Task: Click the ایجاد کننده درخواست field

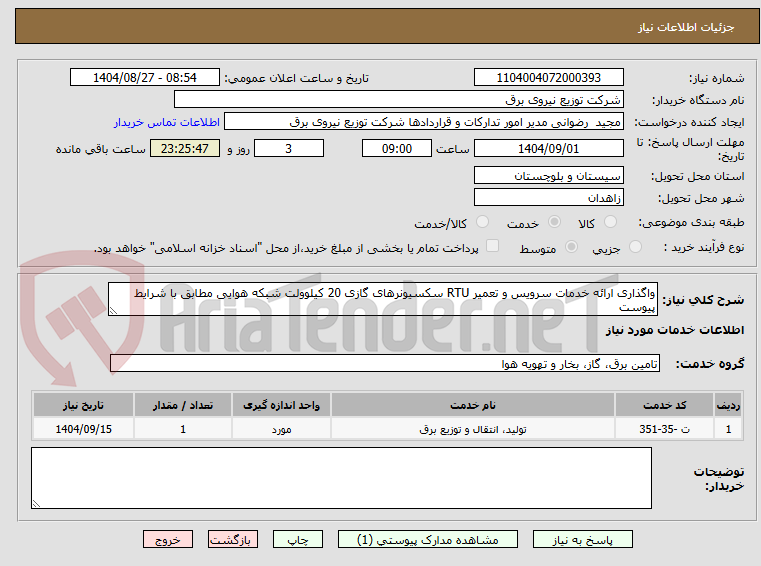Action: 424,122
